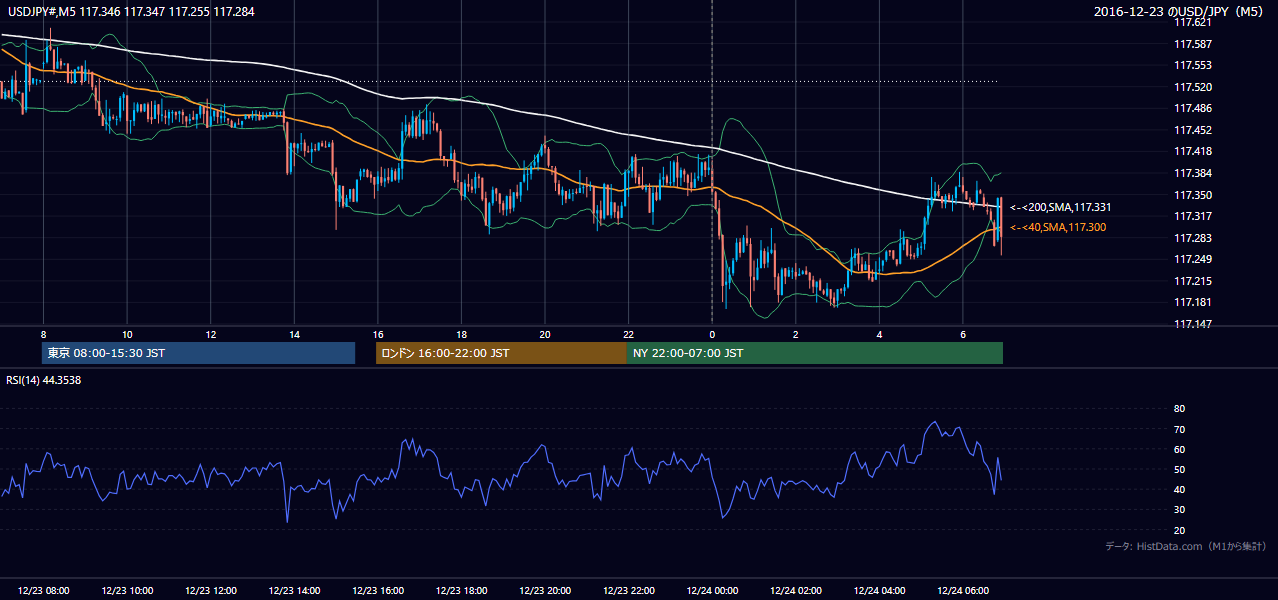1278x600 pixels.
Task: Click the 12/23 10:00 time axis label
Action: point(127,591)
